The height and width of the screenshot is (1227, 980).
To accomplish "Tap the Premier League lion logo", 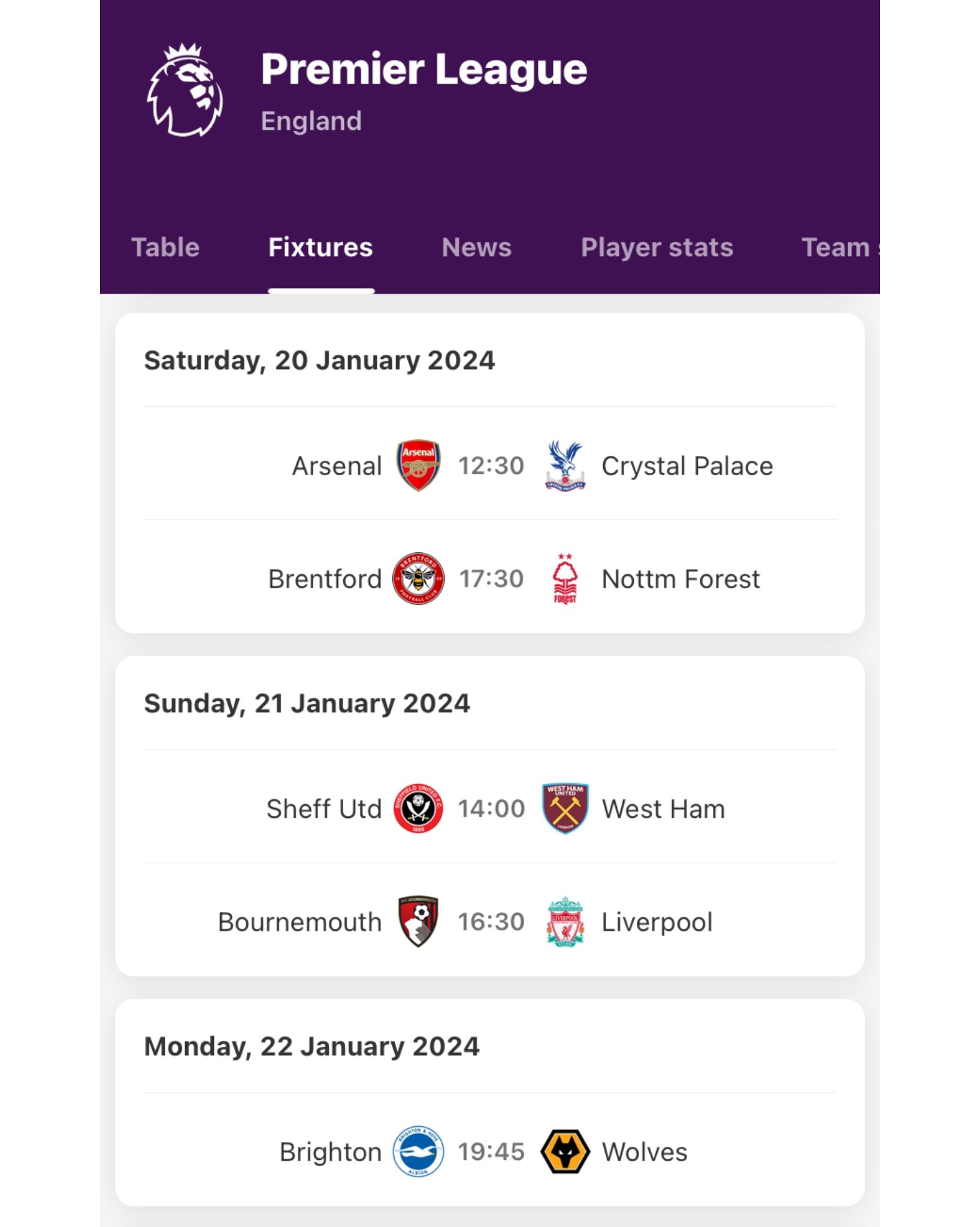I will [185, 90].
